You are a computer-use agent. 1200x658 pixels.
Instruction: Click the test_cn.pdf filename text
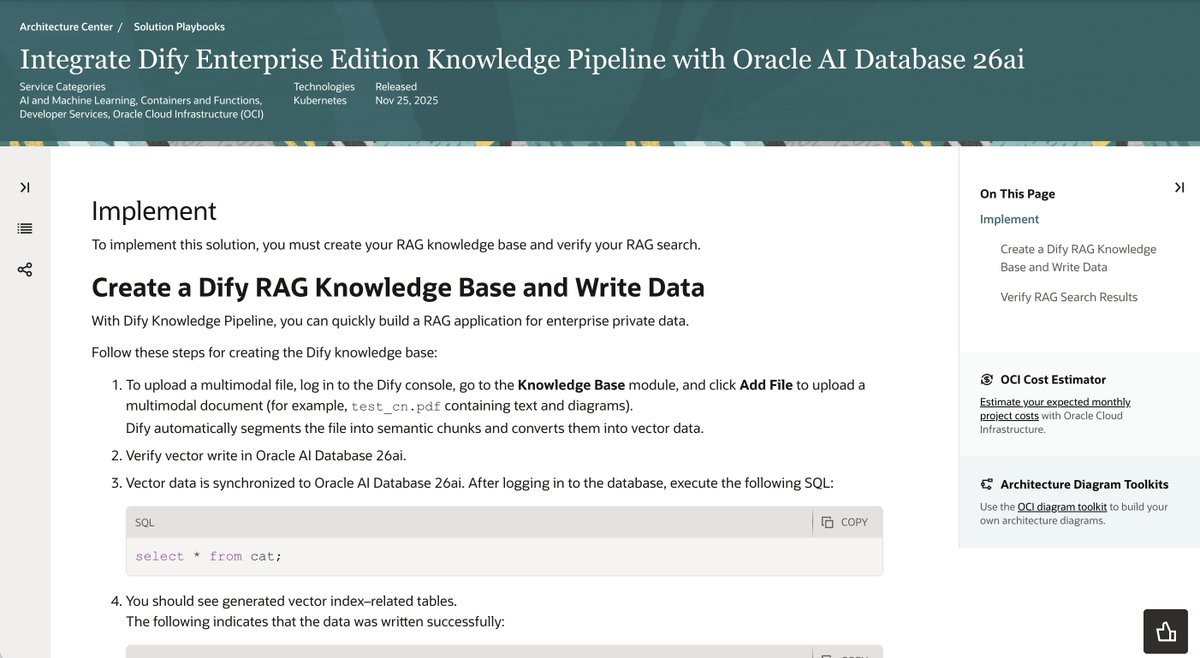[x=397, y=406]
